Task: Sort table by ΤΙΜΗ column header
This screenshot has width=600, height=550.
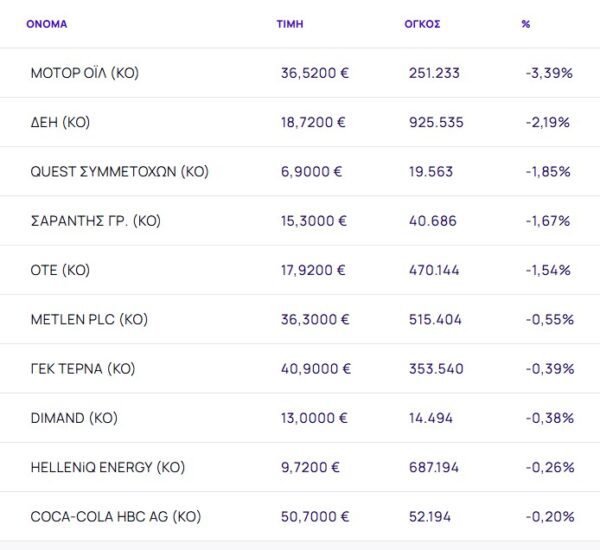Action: 290,24
